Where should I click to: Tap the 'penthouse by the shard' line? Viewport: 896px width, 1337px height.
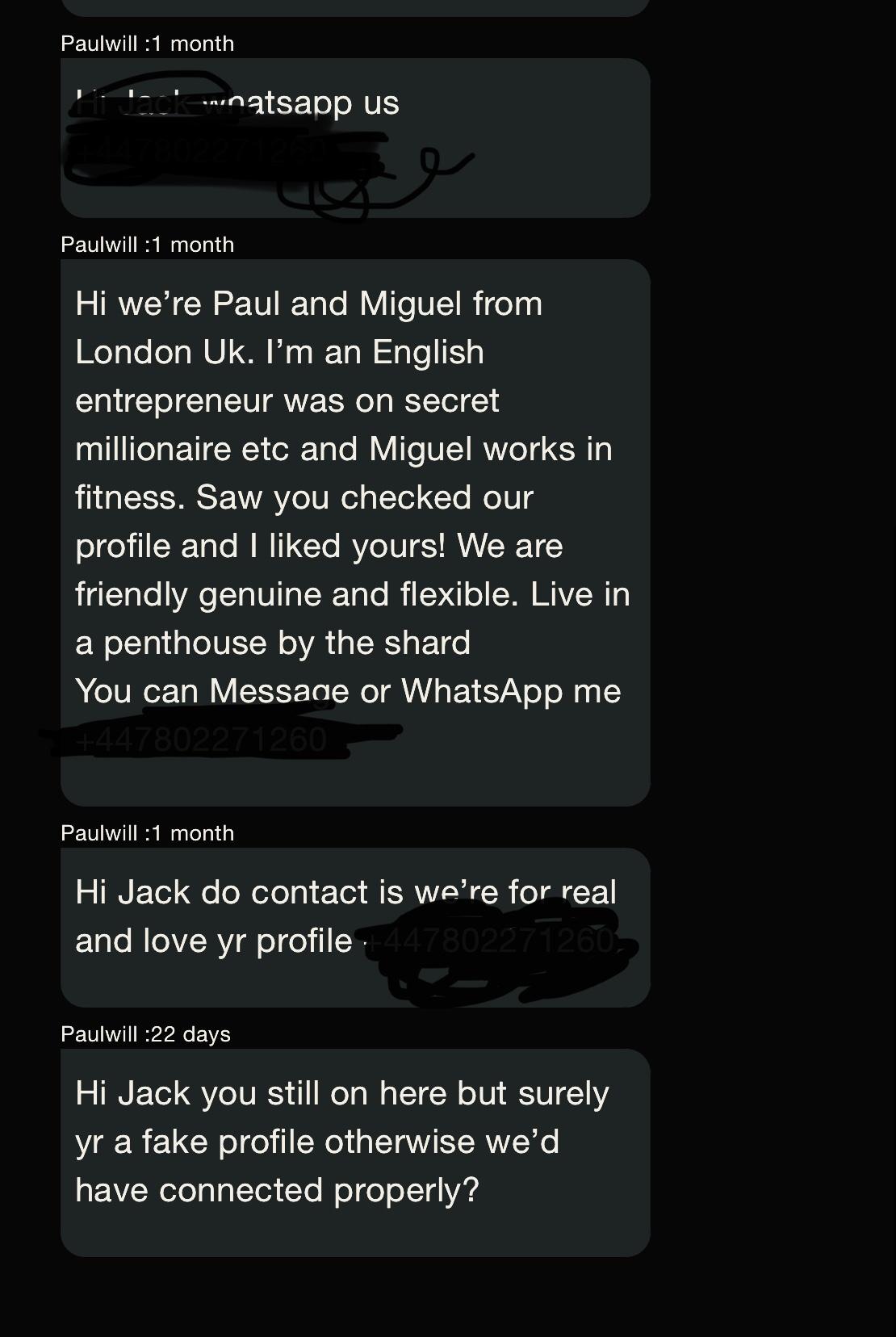click(x=273, y=643)
